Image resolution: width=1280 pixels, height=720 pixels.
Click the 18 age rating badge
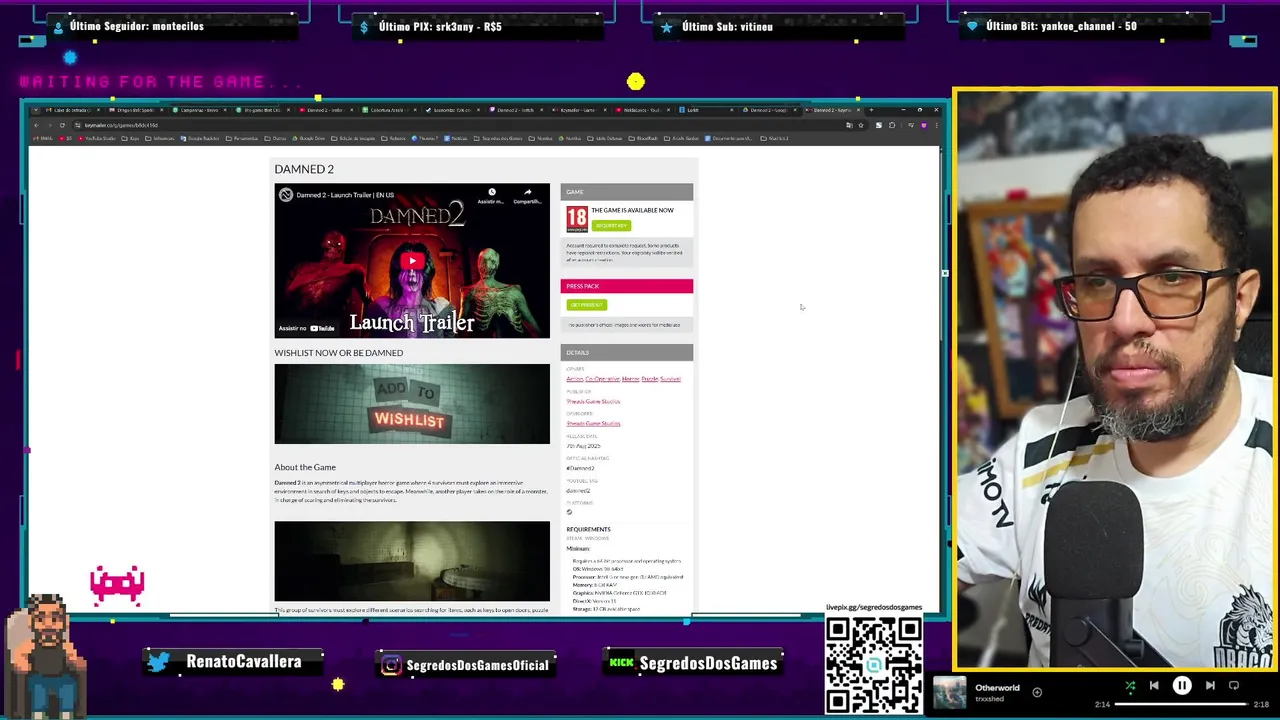pyautogui.click(x=577, y=218)
